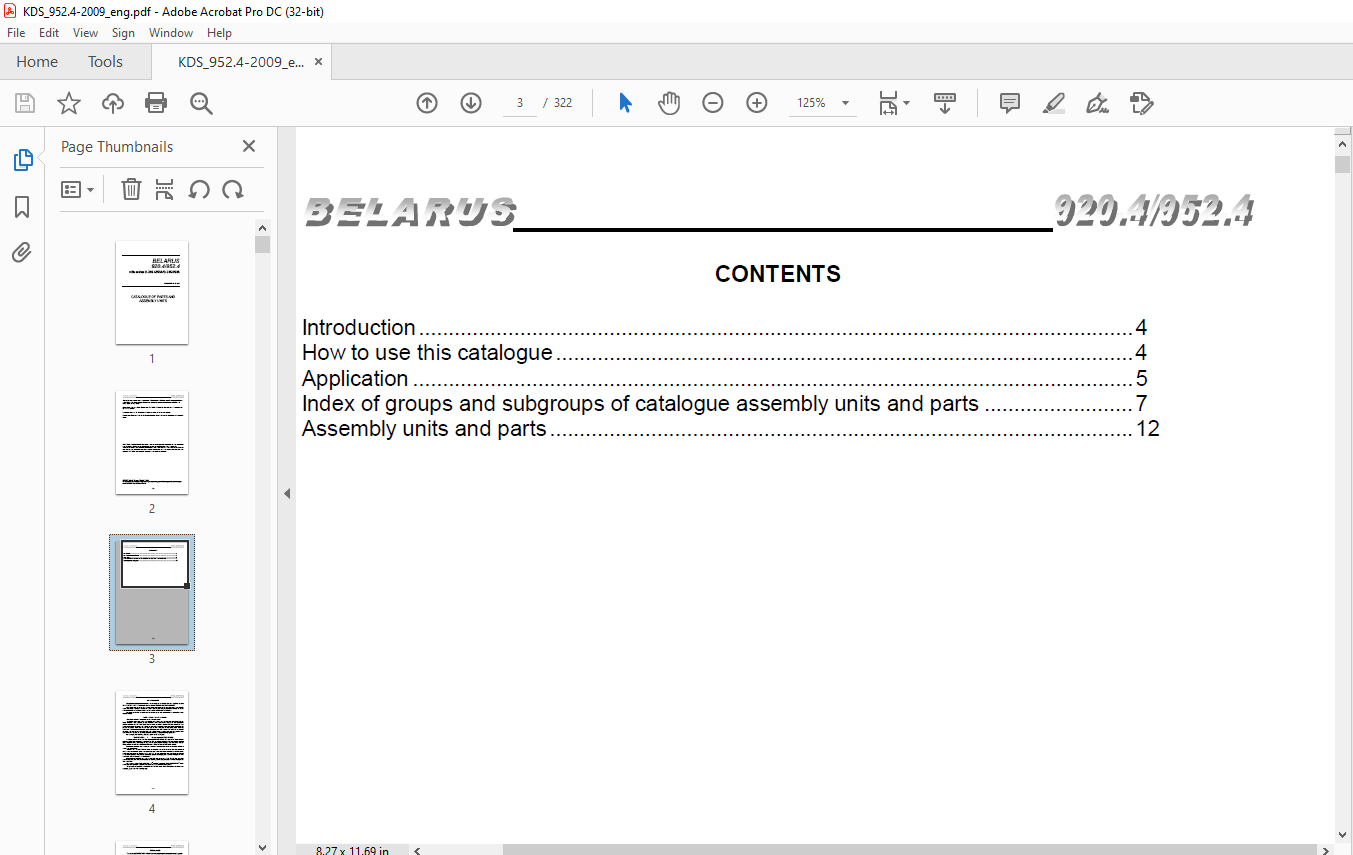Switch to the Home tab

[37, 62]
